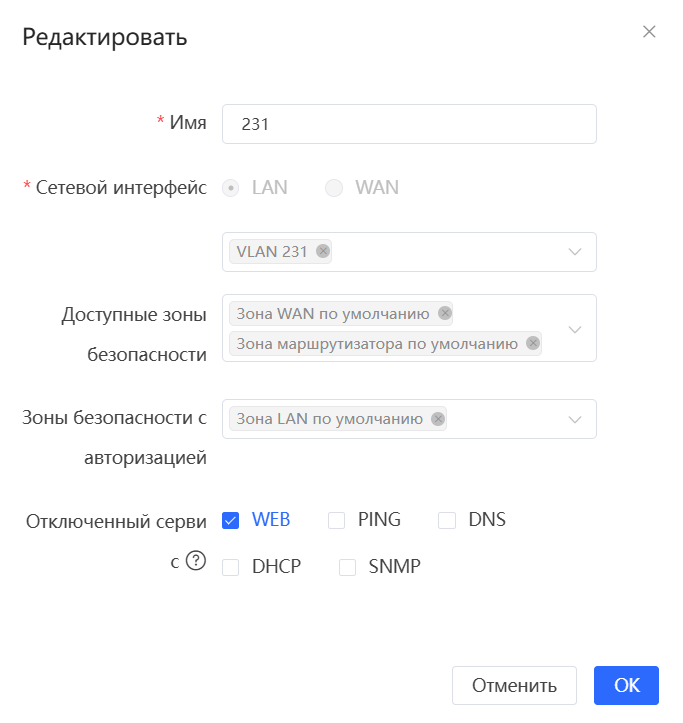
Task: Open the help tooltip for disabled services
Action: 196,561
